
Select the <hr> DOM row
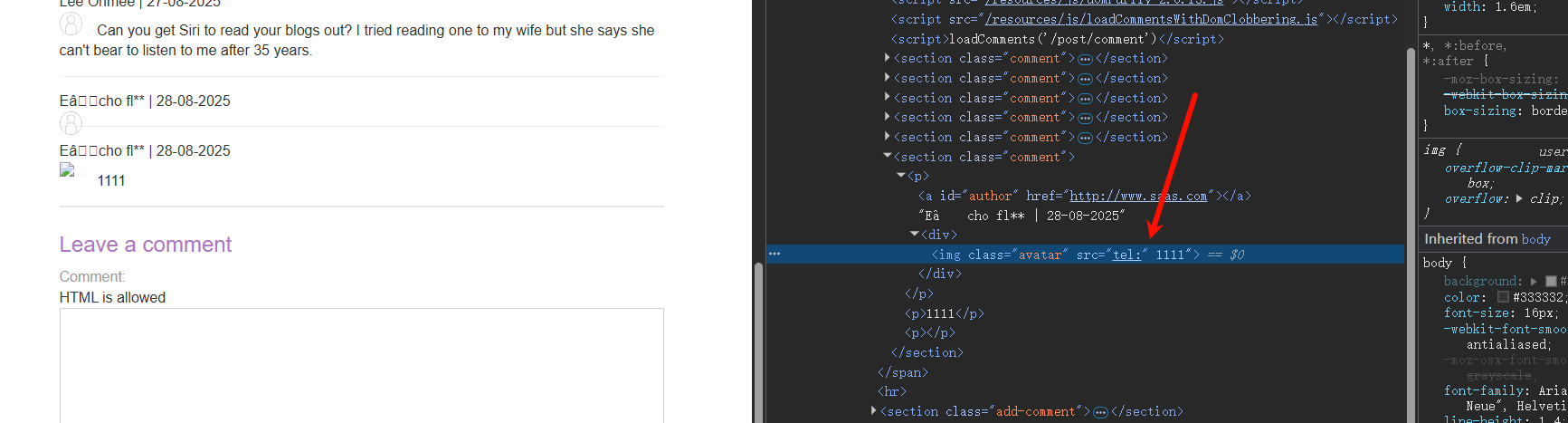coord(891,392)
